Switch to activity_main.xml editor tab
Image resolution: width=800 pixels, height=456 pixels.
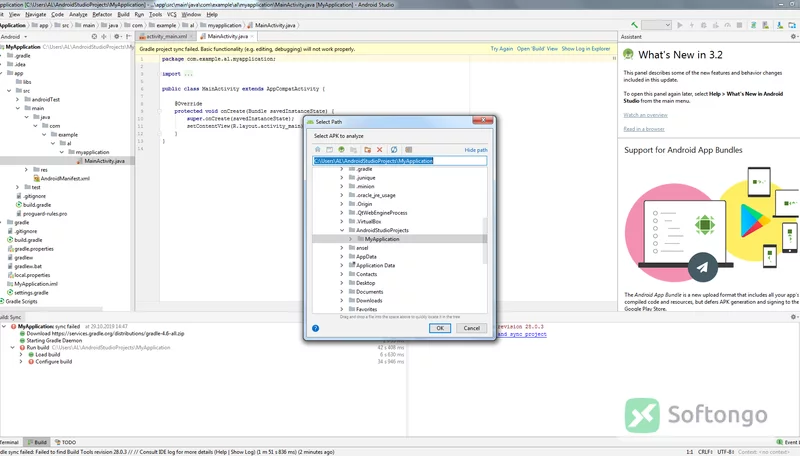(166, 37)
